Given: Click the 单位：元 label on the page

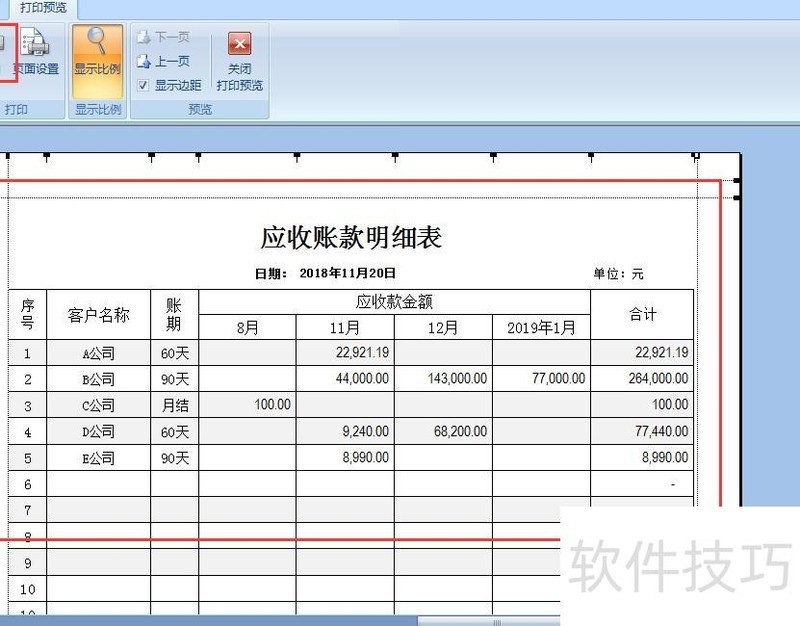Looking at the screenshot, I should coord(620,270).
